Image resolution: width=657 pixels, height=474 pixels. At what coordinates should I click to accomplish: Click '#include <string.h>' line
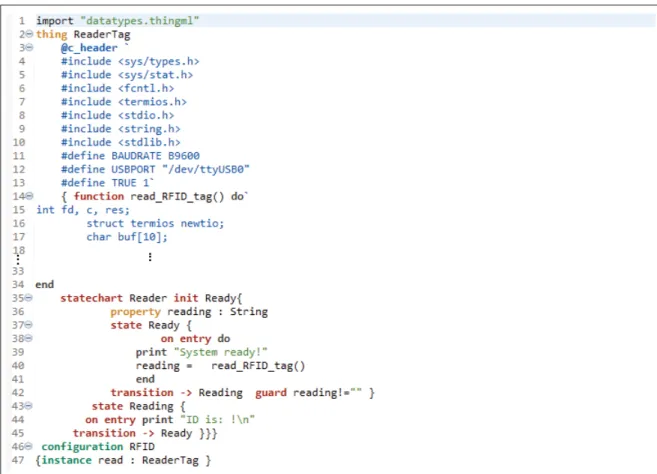tap(121, 129)
